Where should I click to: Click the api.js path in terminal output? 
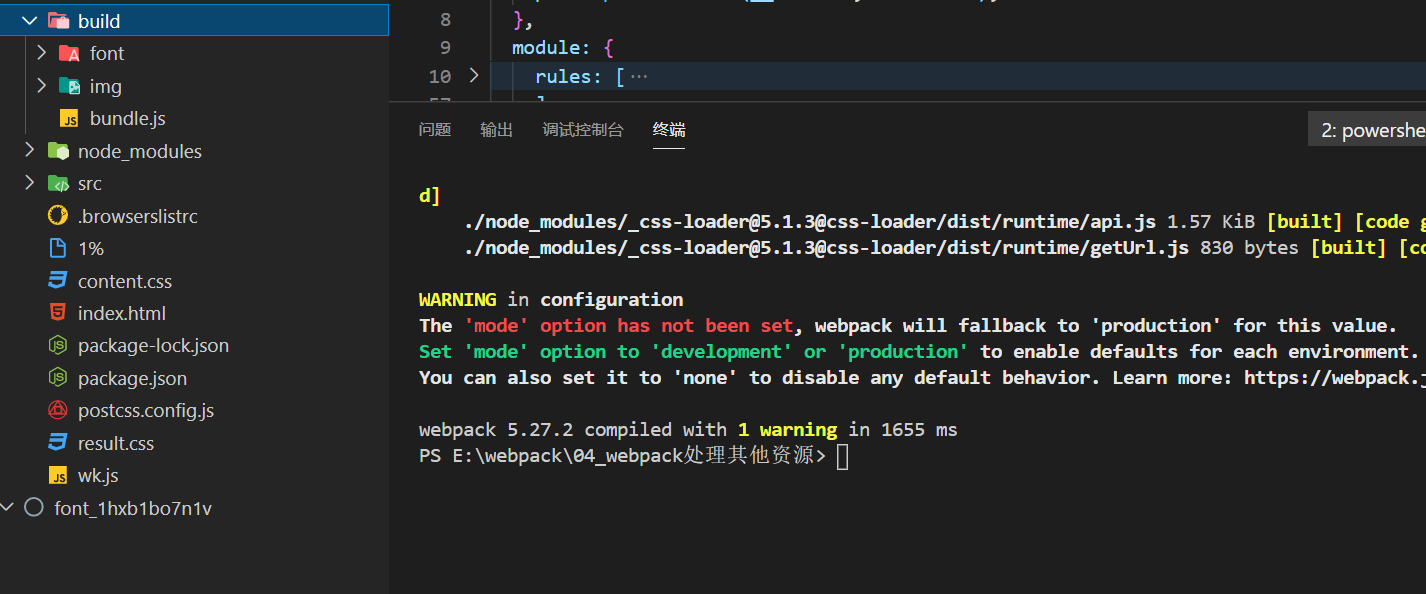810,222
